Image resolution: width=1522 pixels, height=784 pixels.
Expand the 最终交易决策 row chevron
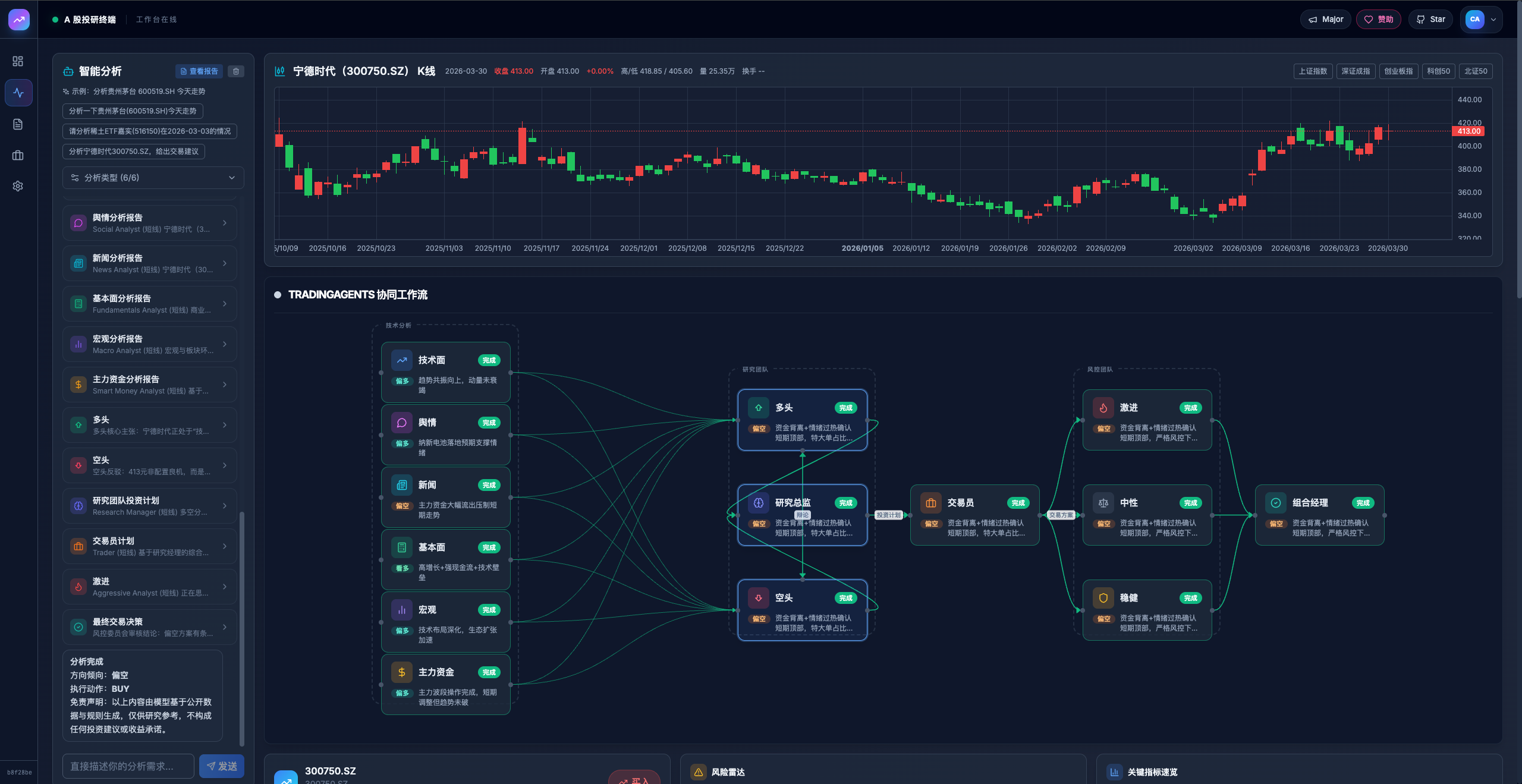tap(225, 627)
